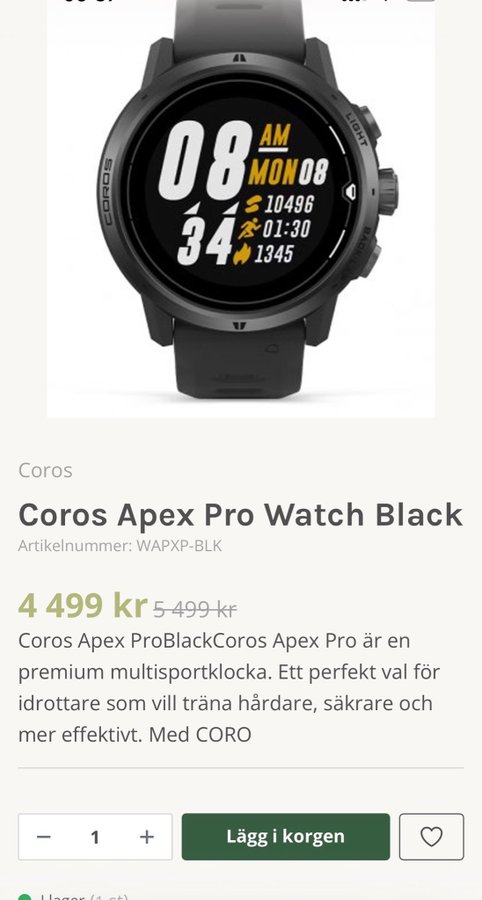Add the watch to wishlist with heart icon

[x=431, y=836]
